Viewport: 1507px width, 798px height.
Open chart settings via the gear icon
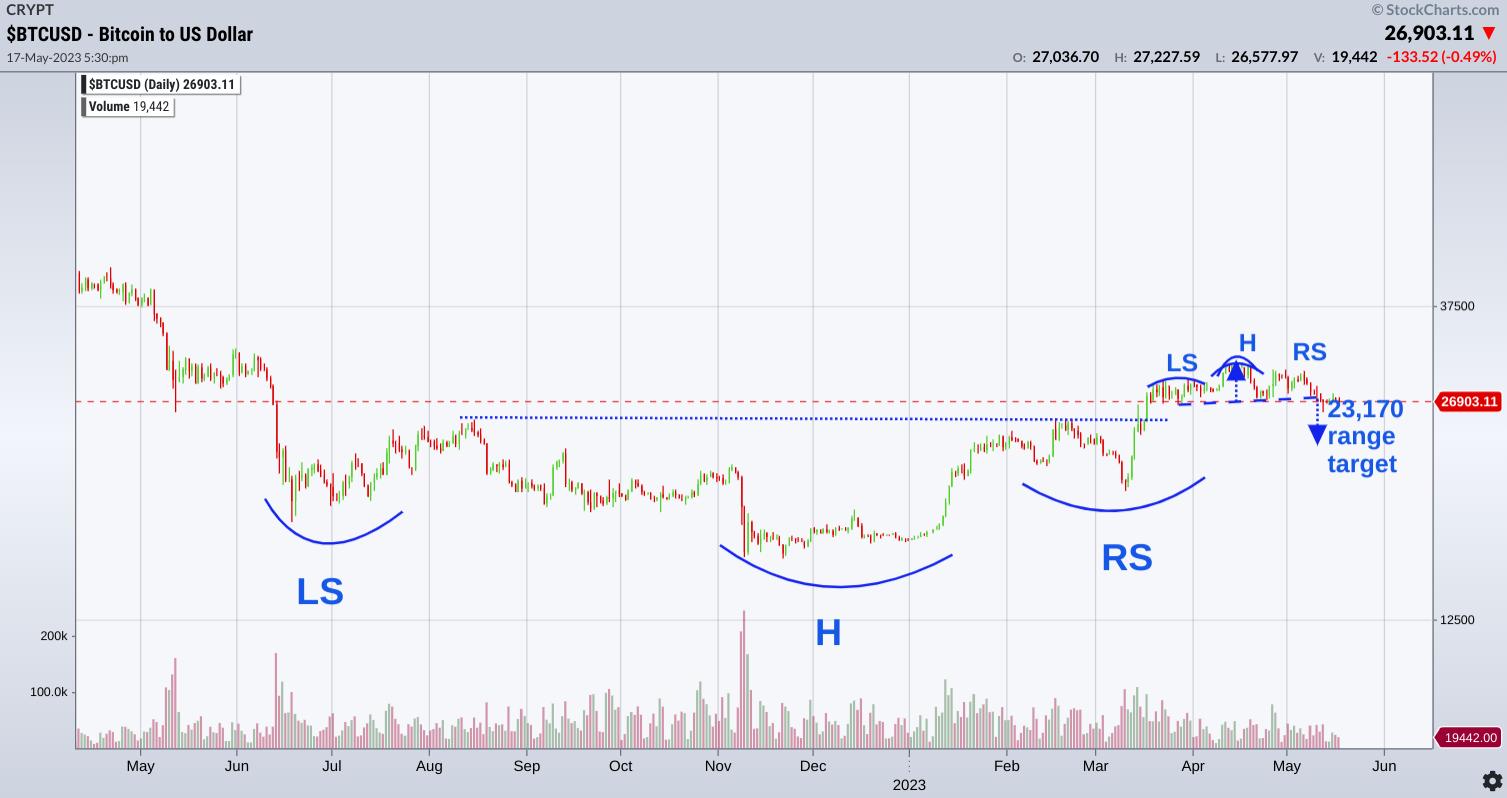(x=1491, y=780)
